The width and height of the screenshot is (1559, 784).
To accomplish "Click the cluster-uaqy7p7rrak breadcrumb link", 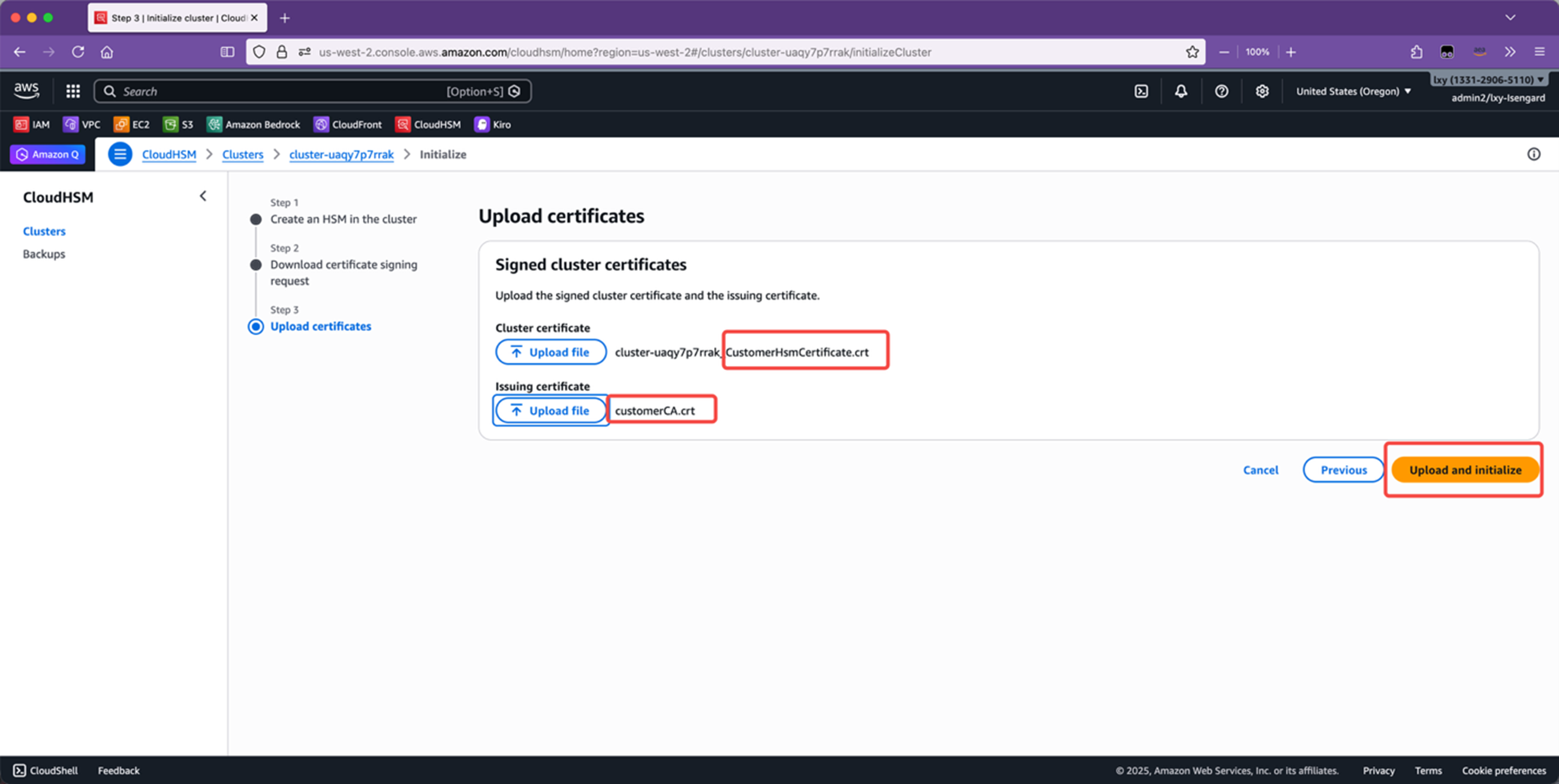I will click(341, 154).
